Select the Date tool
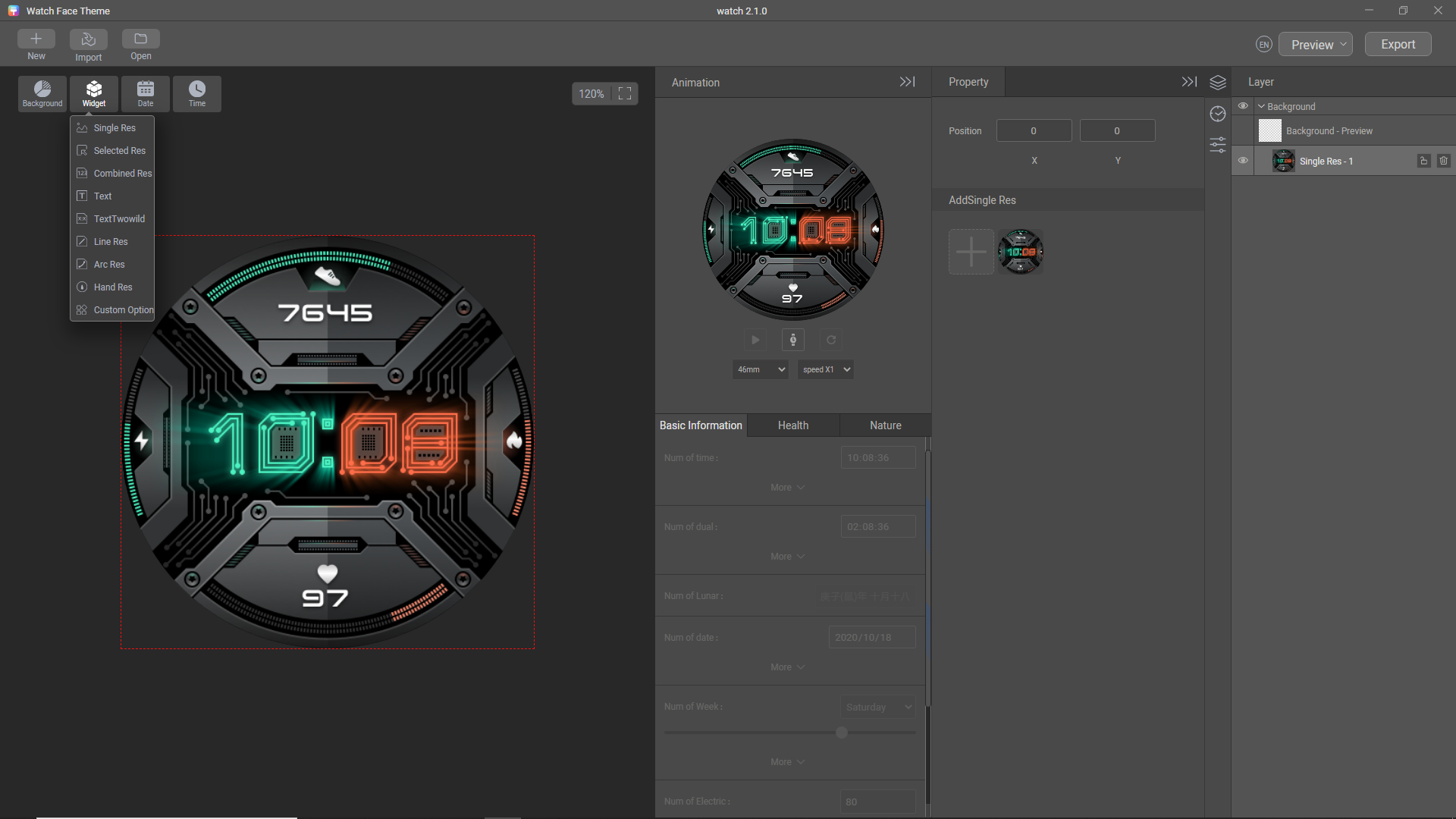This screenshot has height=819, width=1456. [x=146, y=94]
